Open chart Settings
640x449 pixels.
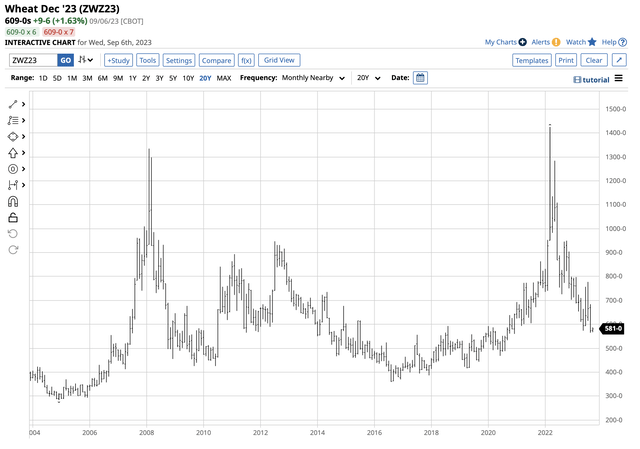click(x=179, y=60)
